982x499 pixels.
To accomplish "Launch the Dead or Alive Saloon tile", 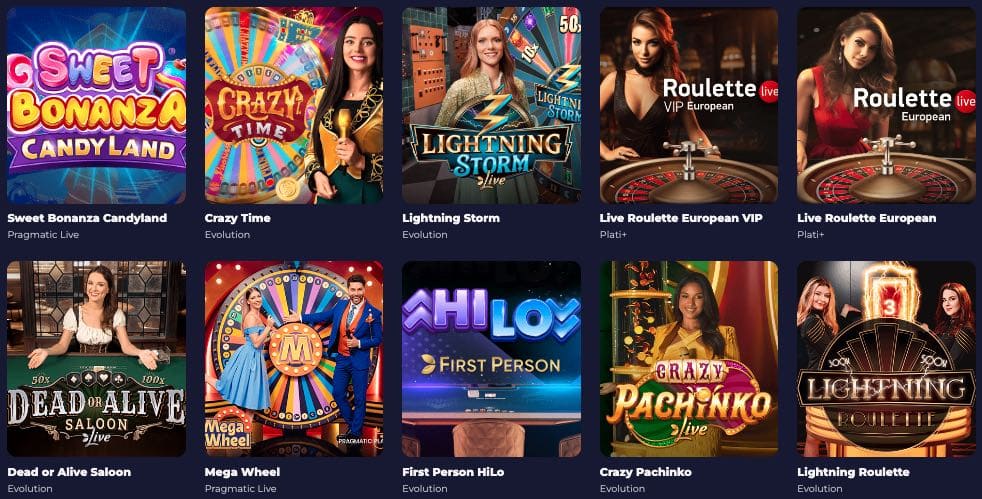I will [x=96, y=359].
